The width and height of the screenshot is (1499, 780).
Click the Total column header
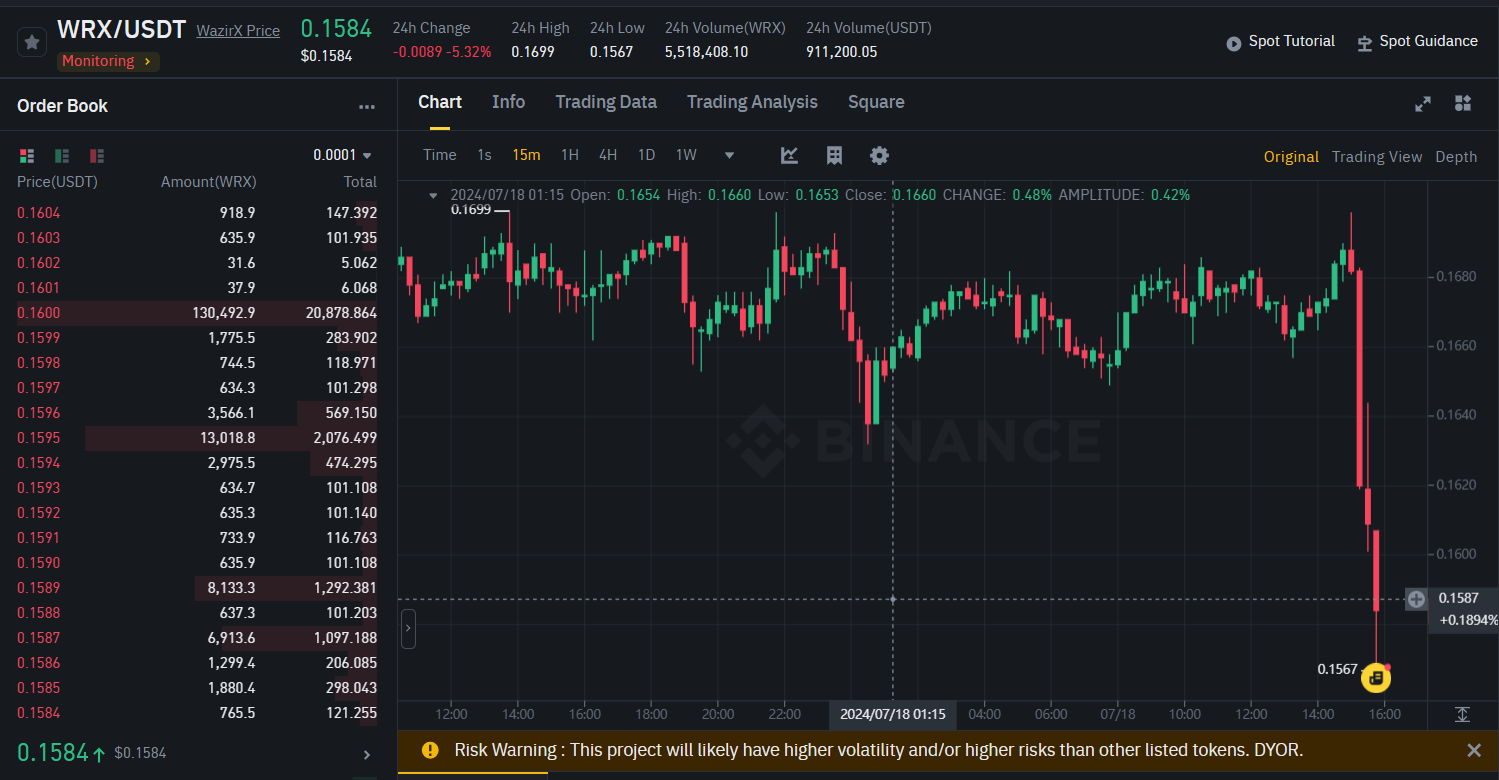360,182
